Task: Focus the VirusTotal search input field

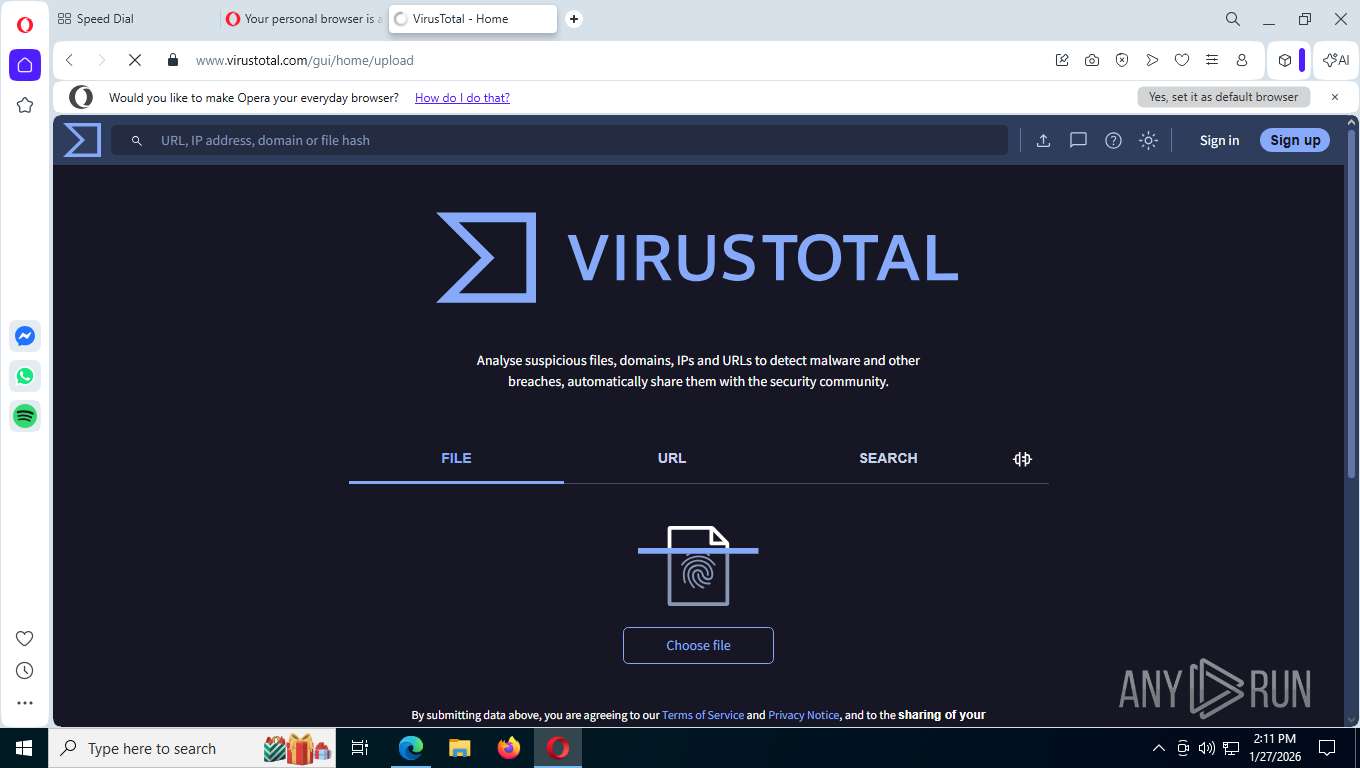Action: 560,140
